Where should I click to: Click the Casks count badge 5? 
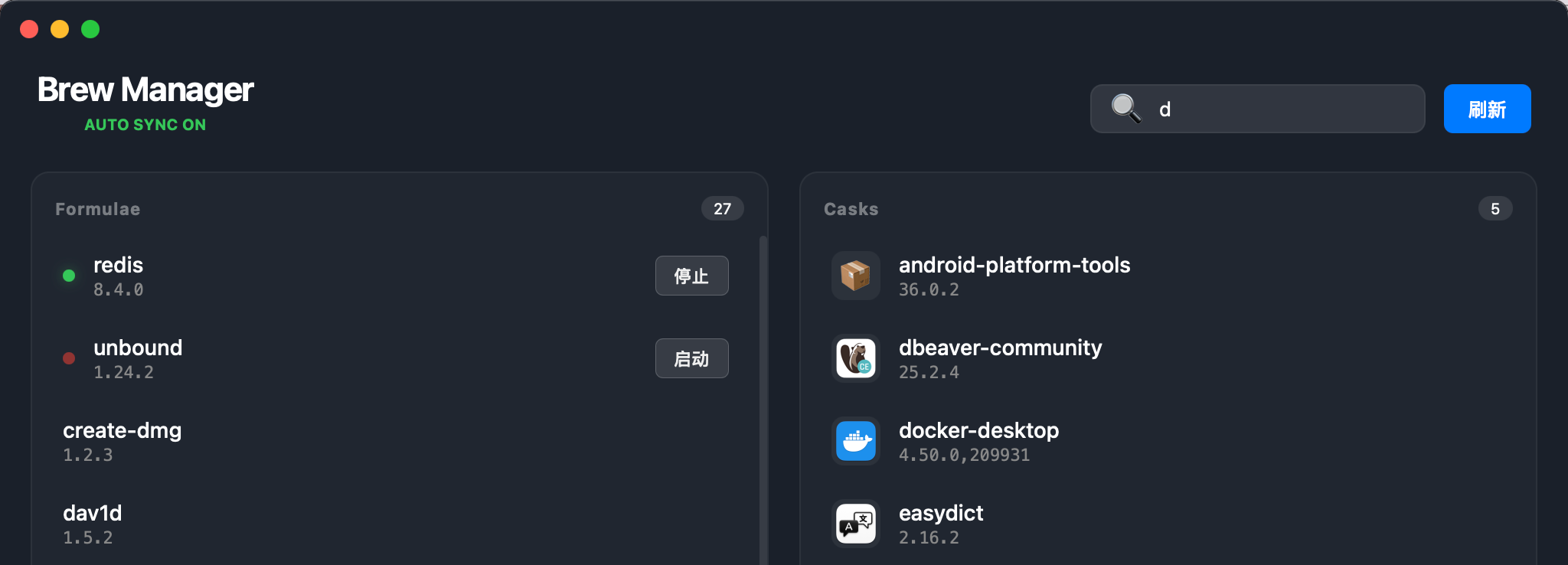coord(1494,209)
